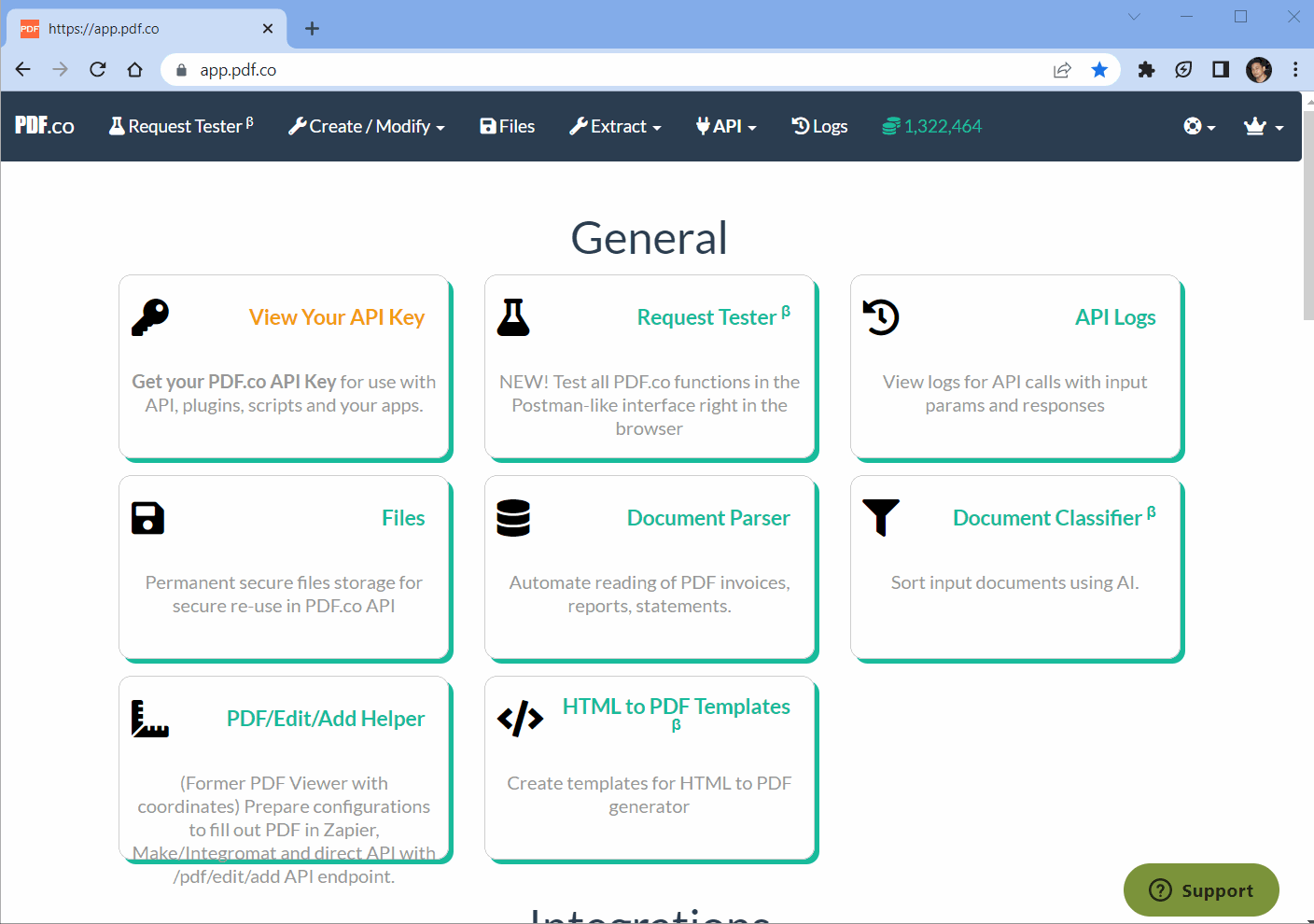
Task: Click the key icon on API Key card
Action: [x=150, y=317]
